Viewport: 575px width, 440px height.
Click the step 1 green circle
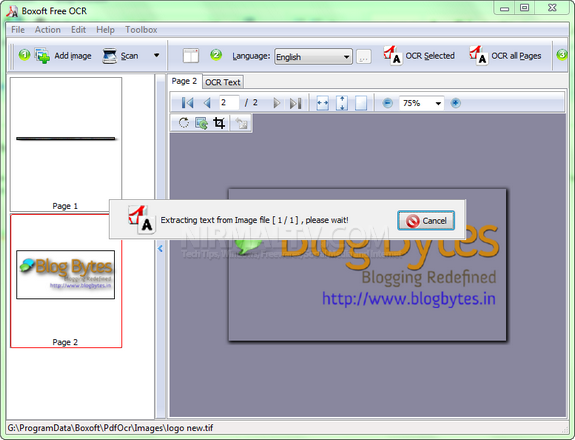coord(24,55)
